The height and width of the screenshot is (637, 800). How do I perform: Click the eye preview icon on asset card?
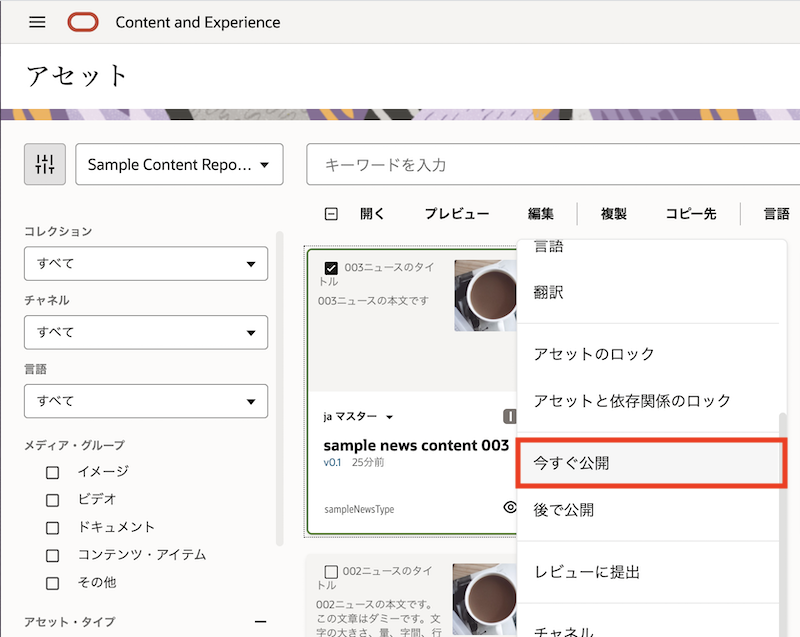[509, 508]
